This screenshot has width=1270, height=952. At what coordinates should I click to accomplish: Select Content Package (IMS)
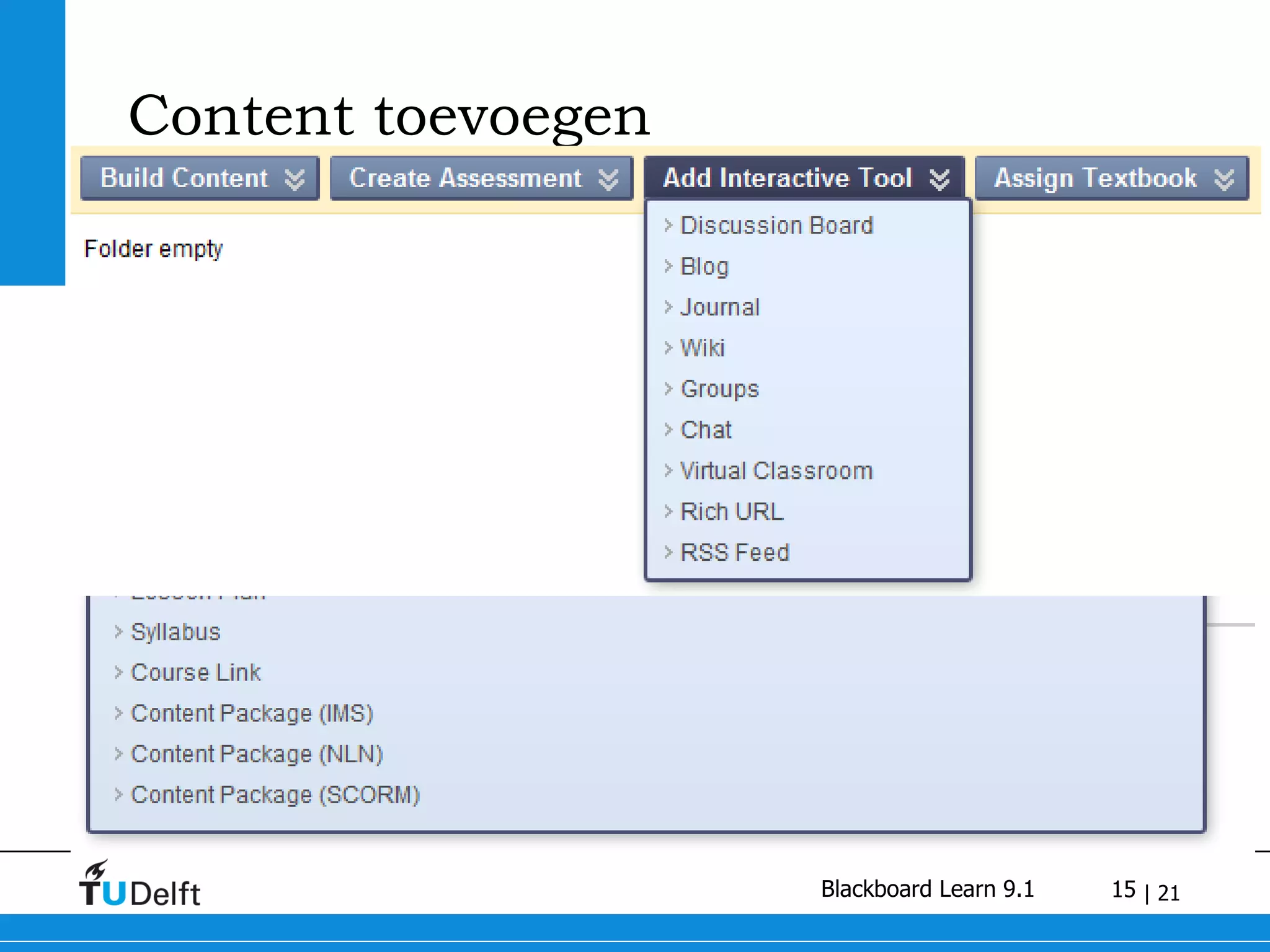pos(252,714)
